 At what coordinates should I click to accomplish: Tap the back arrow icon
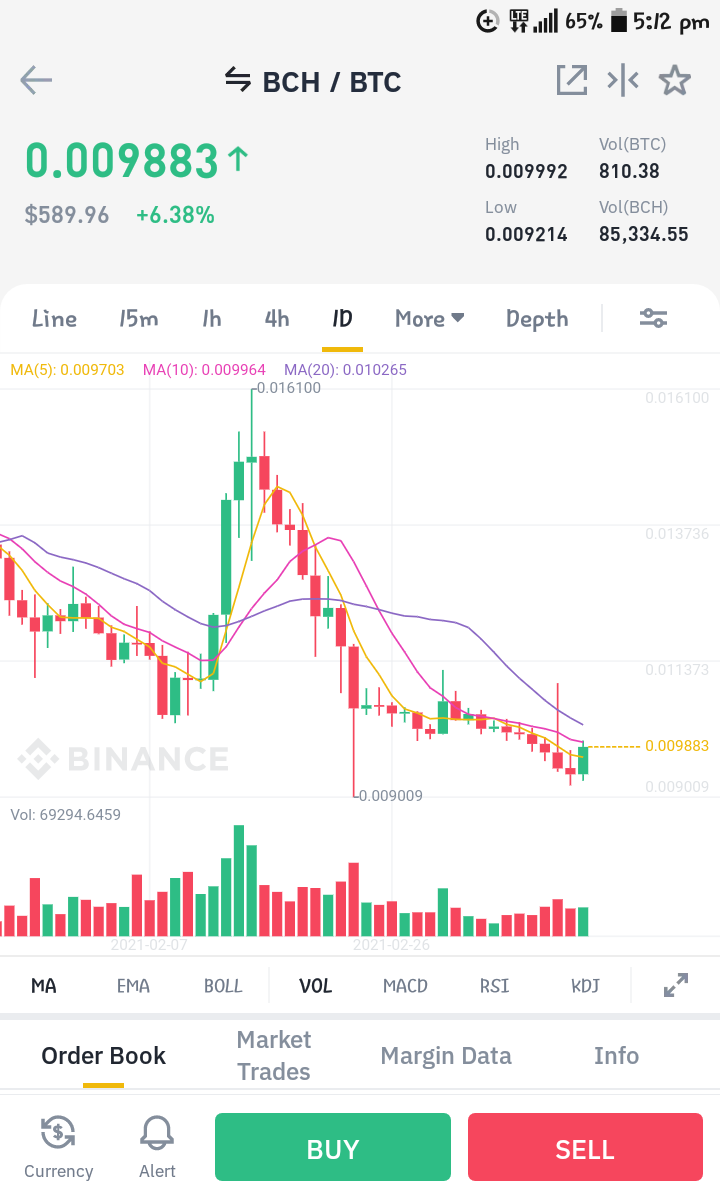coord(36,80)
